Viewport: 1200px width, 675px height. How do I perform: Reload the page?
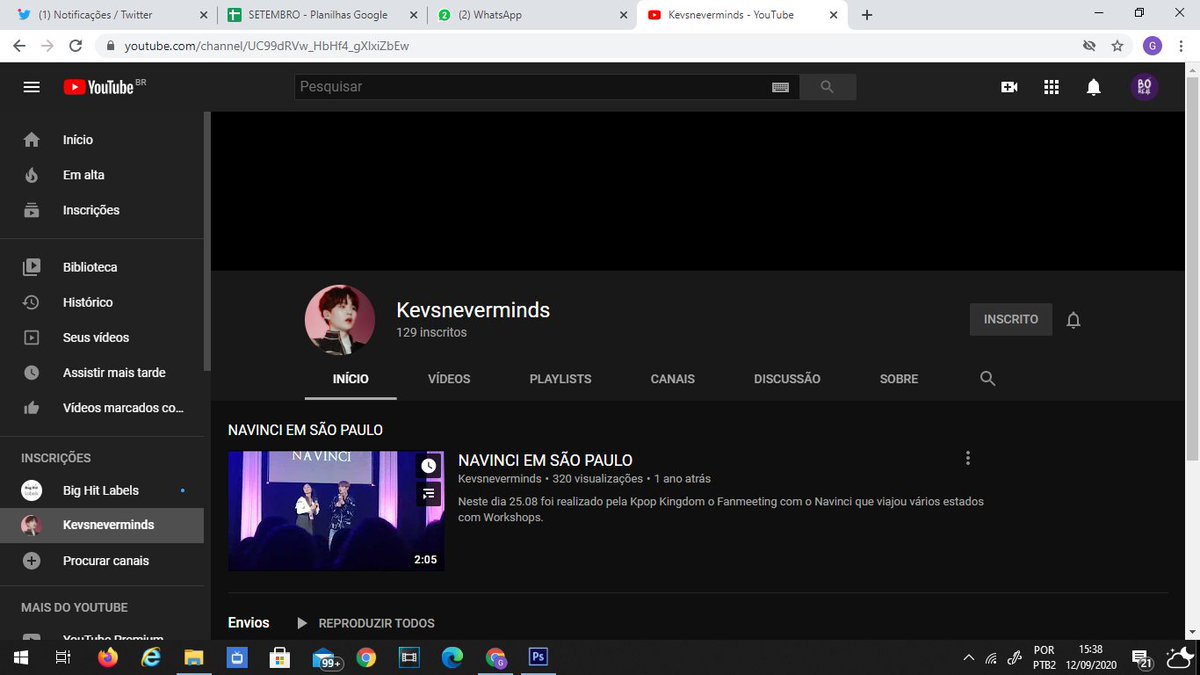point(75,46)
